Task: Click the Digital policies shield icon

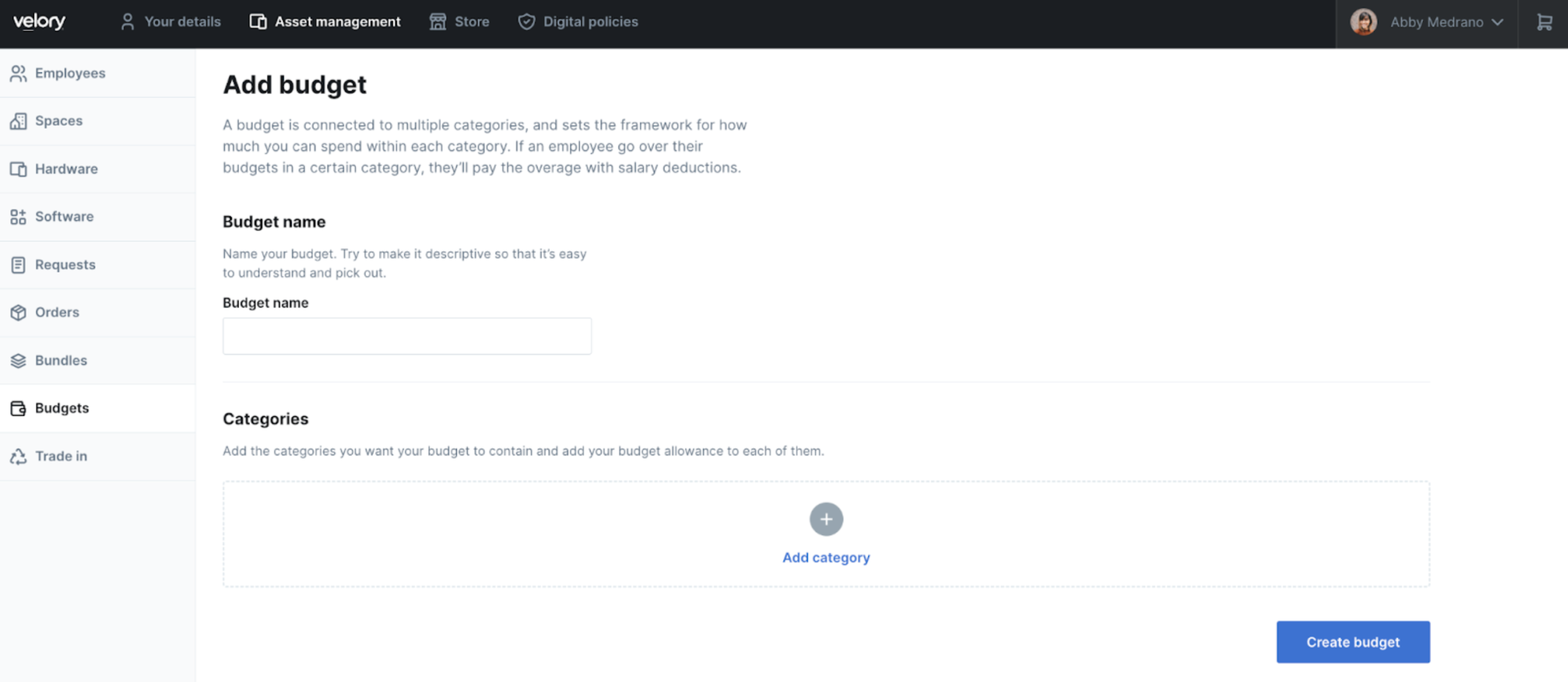Action: tap(527, 22)
